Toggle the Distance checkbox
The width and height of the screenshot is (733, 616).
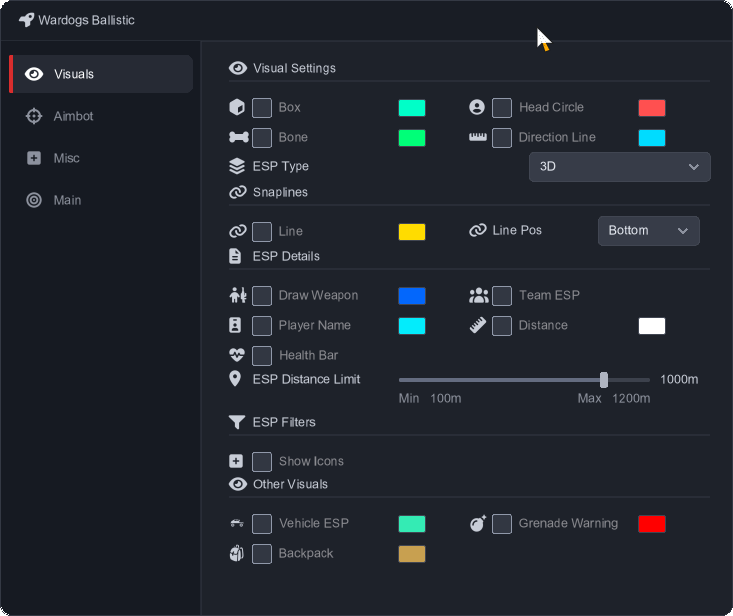click(x=502, y=326)
